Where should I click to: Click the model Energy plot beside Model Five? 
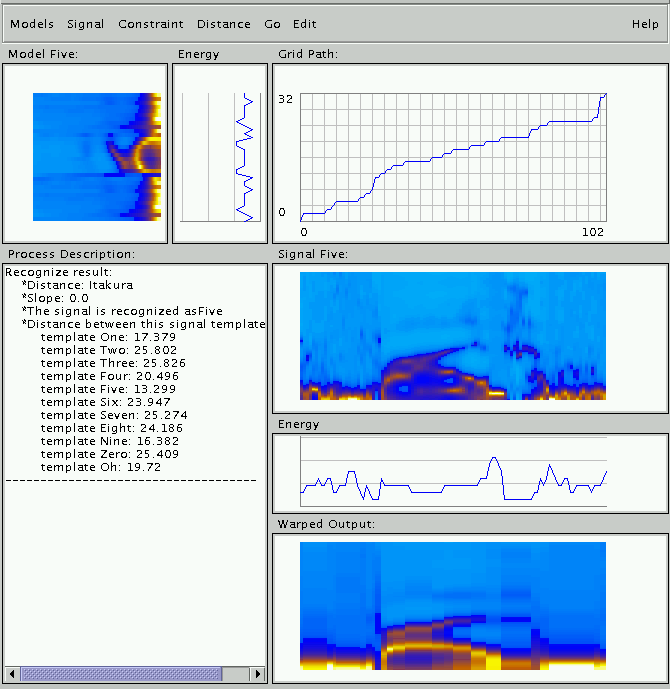(x=221, y=156)
